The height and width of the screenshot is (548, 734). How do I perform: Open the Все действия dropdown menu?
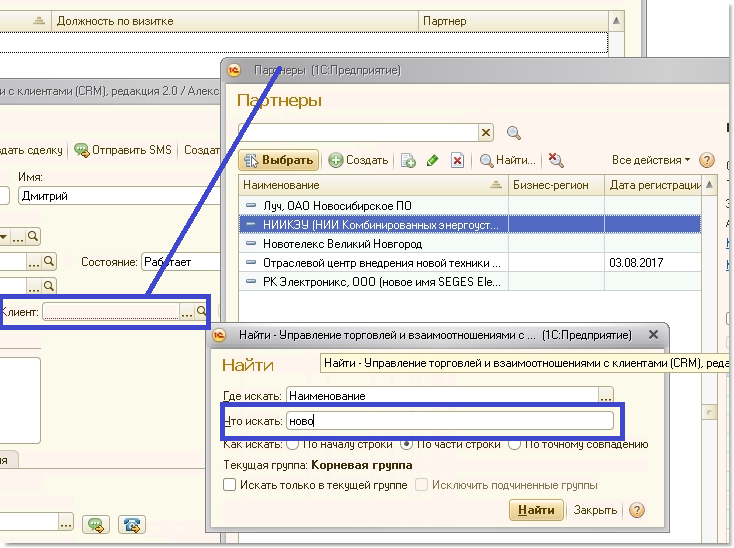651,160
